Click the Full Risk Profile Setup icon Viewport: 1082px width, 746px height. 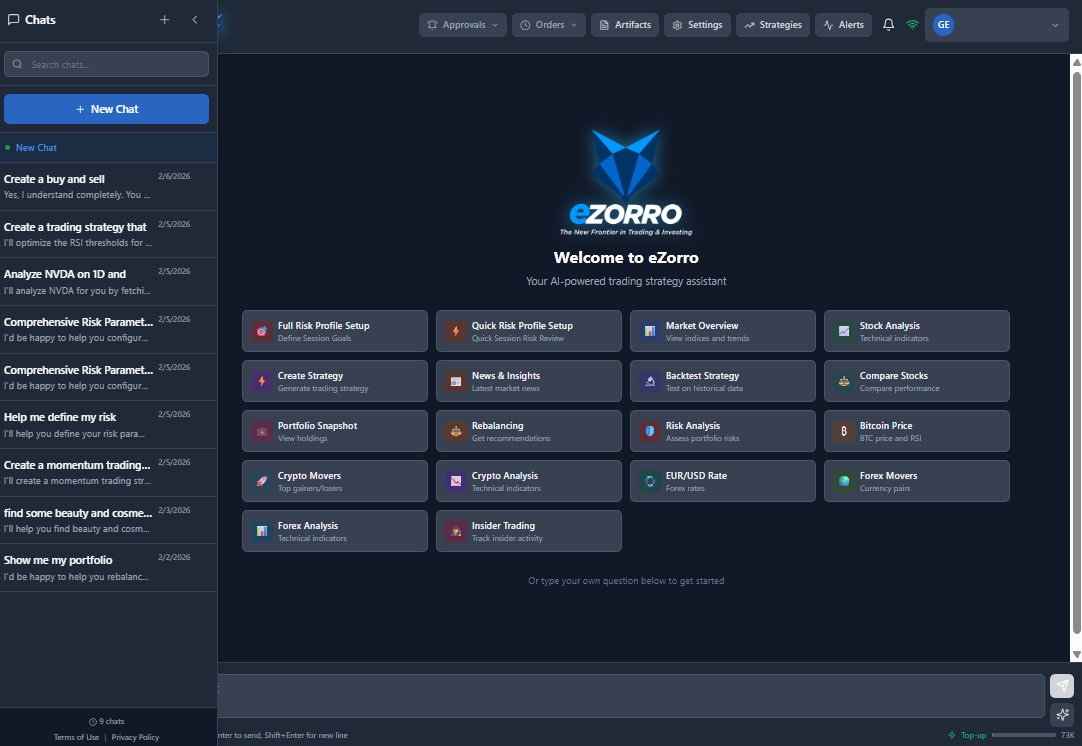pyautogui.click(x=262, y=331)
